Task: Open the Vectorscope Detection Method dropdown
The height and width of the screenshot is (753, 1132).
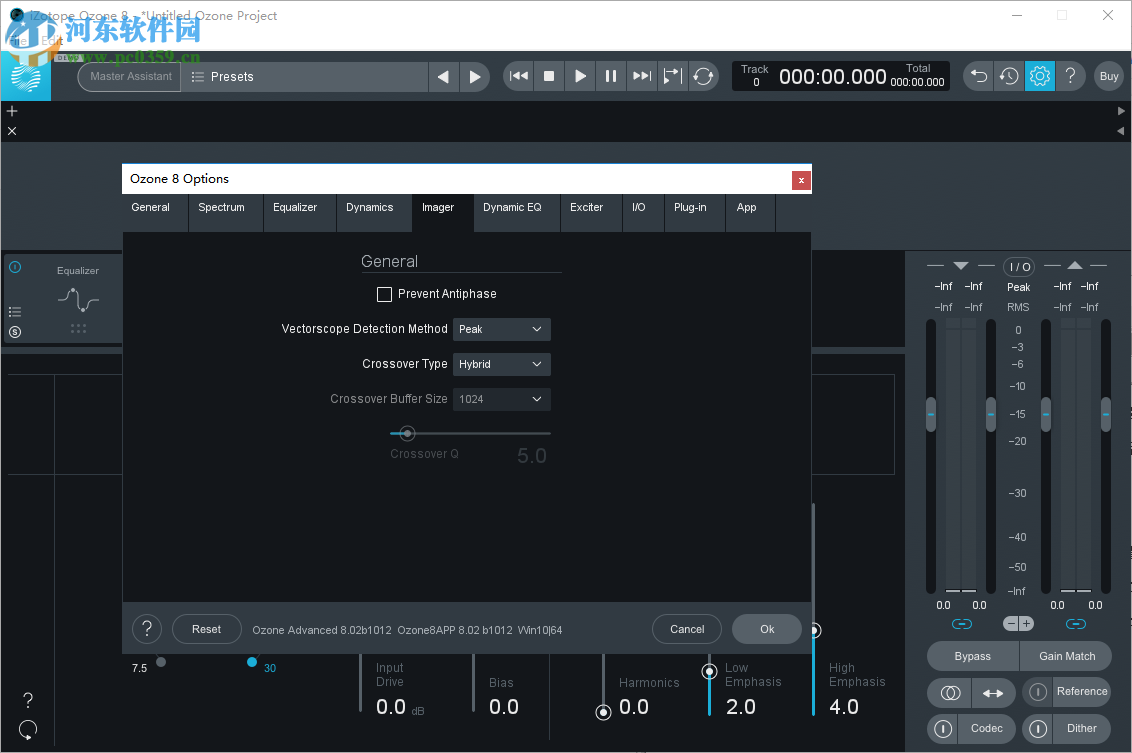Action: click(501, 329)
